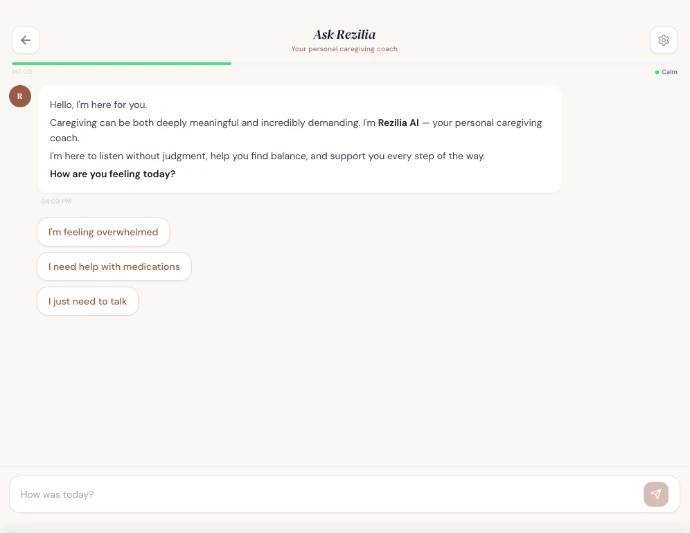Select "I need help with medications" option

coord(114,267)
